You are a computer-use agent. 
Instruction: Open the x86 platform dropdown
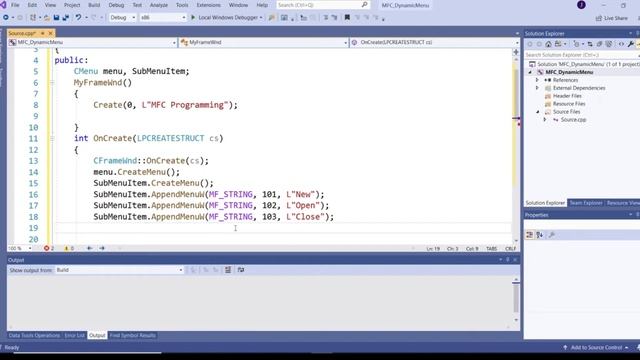[x=162, y=18]
